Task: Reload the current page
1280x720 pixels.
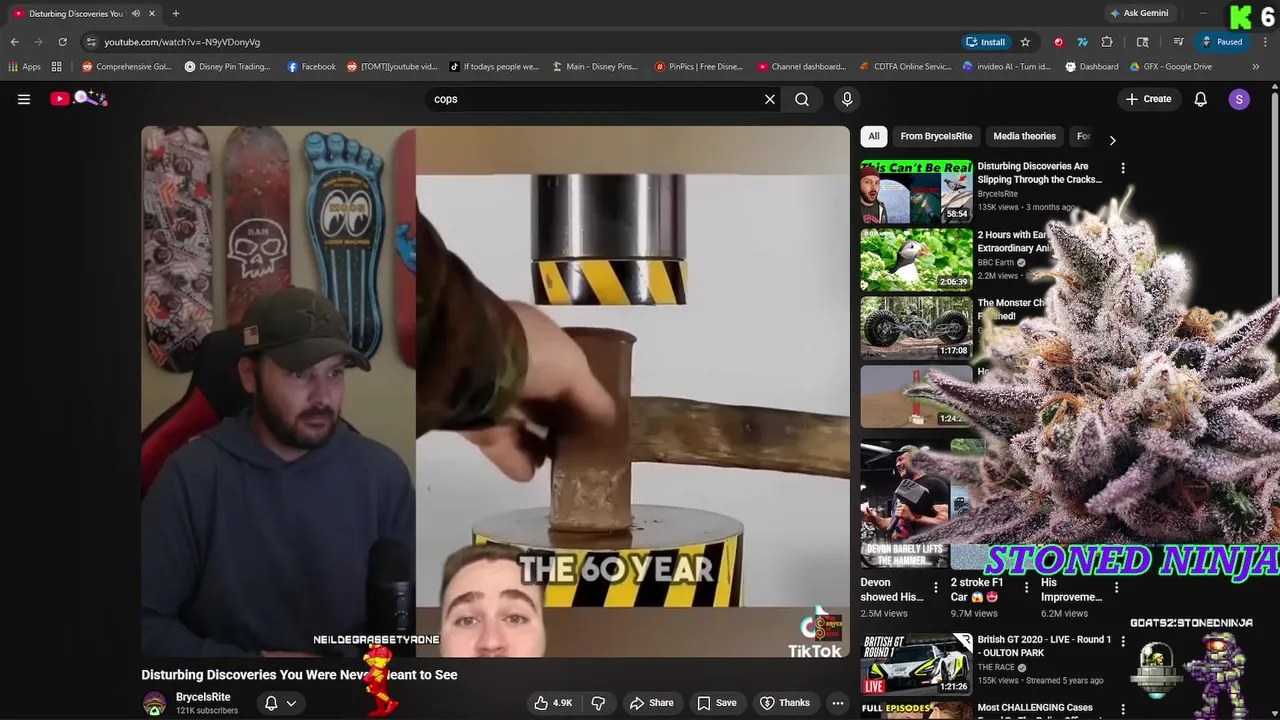Action: 62,42
